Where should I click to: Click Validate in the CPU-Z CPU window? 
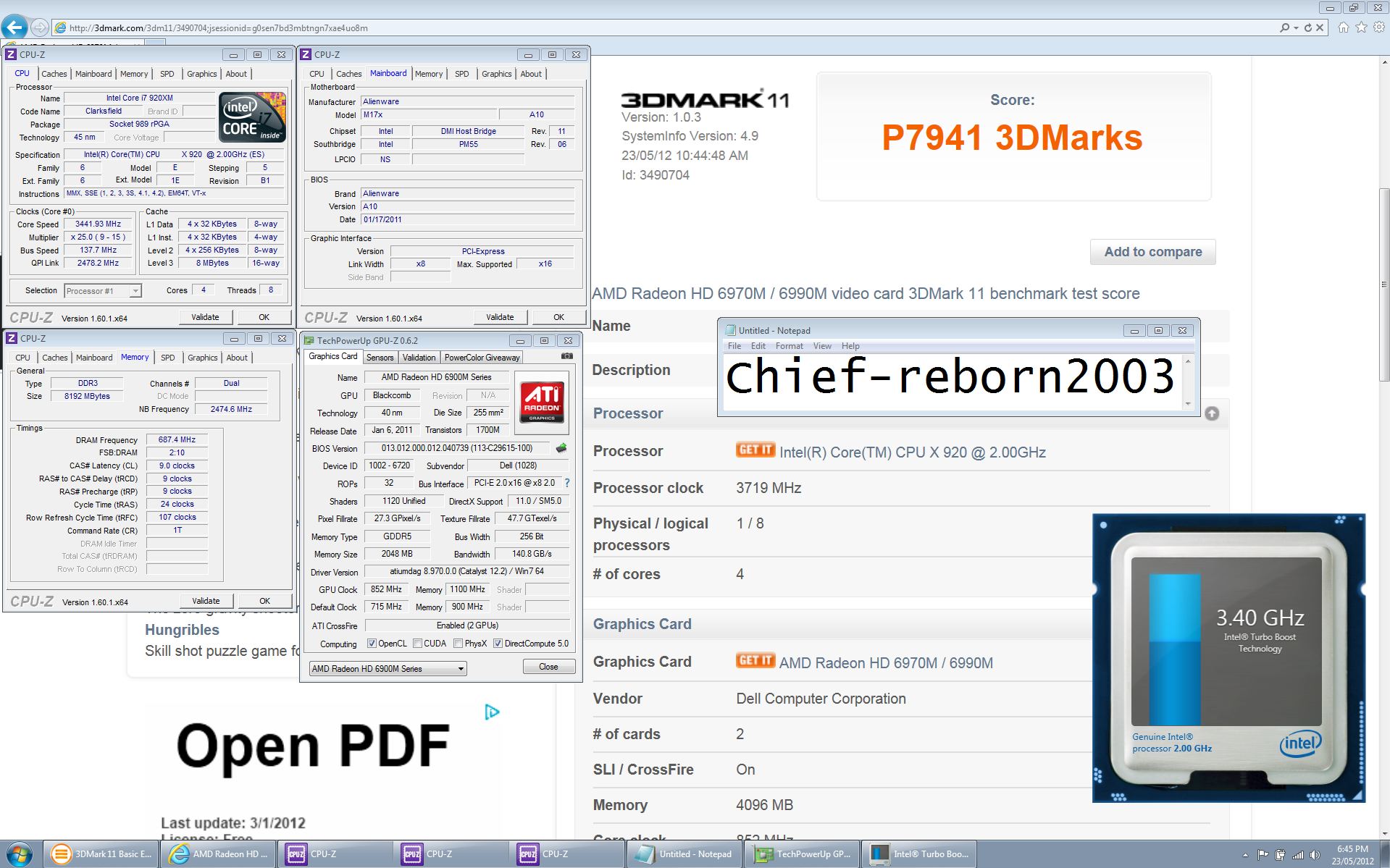pos(205,317)
